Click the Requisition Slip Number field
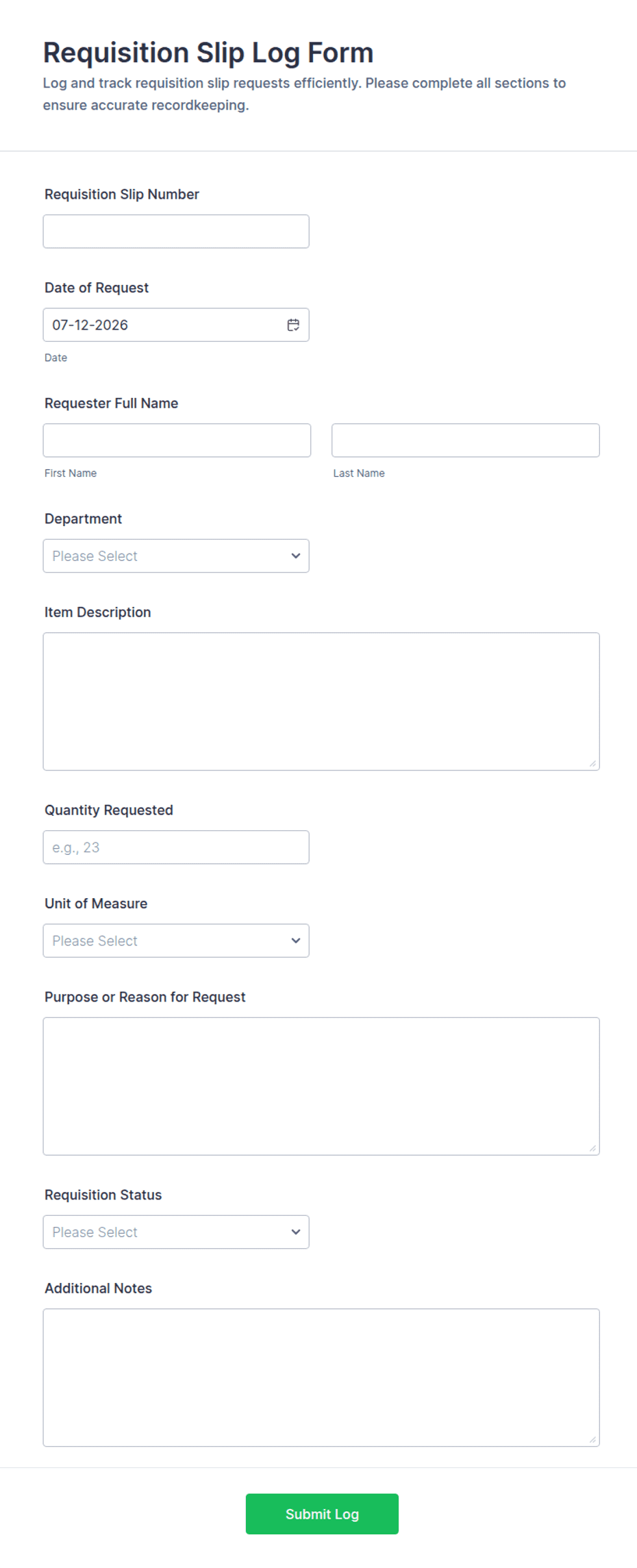The image size is (637, 1568). [x=176, y=232]
